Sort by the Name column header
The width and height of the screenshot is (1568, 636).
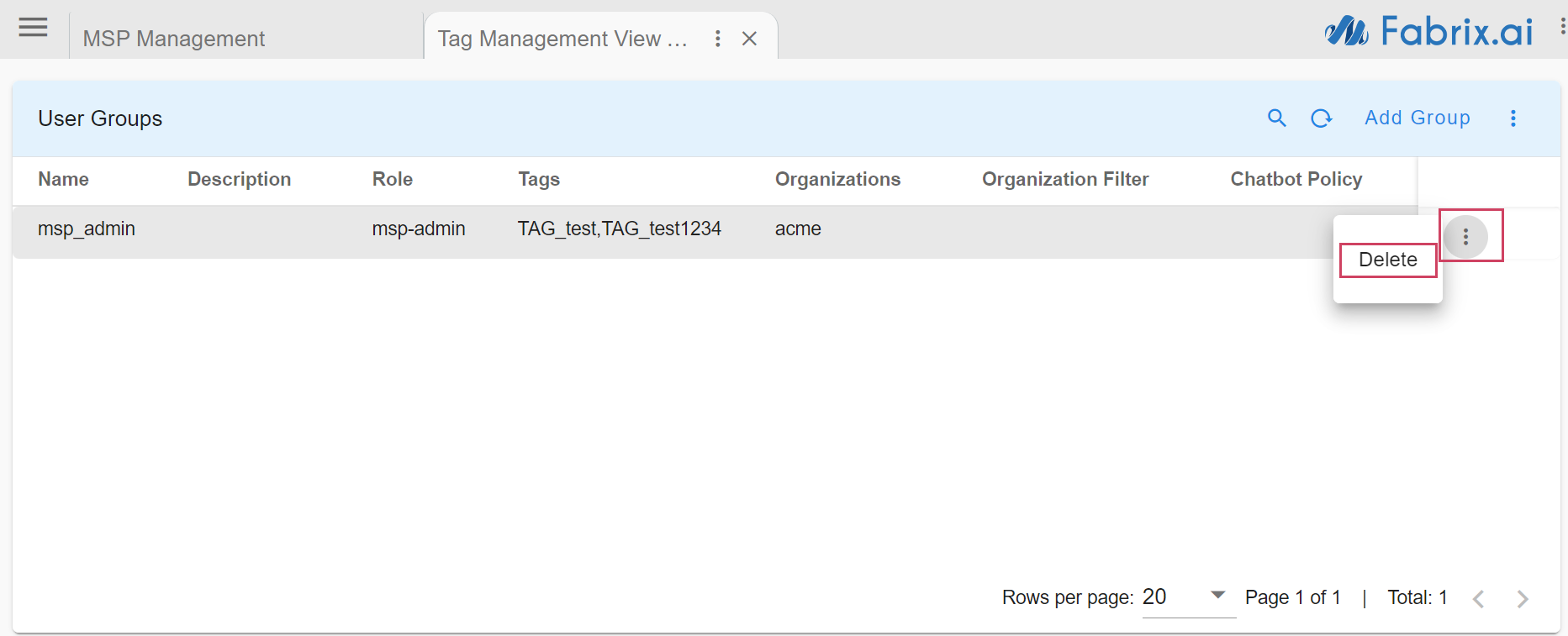pyautogui.click(x=63, y=180)
